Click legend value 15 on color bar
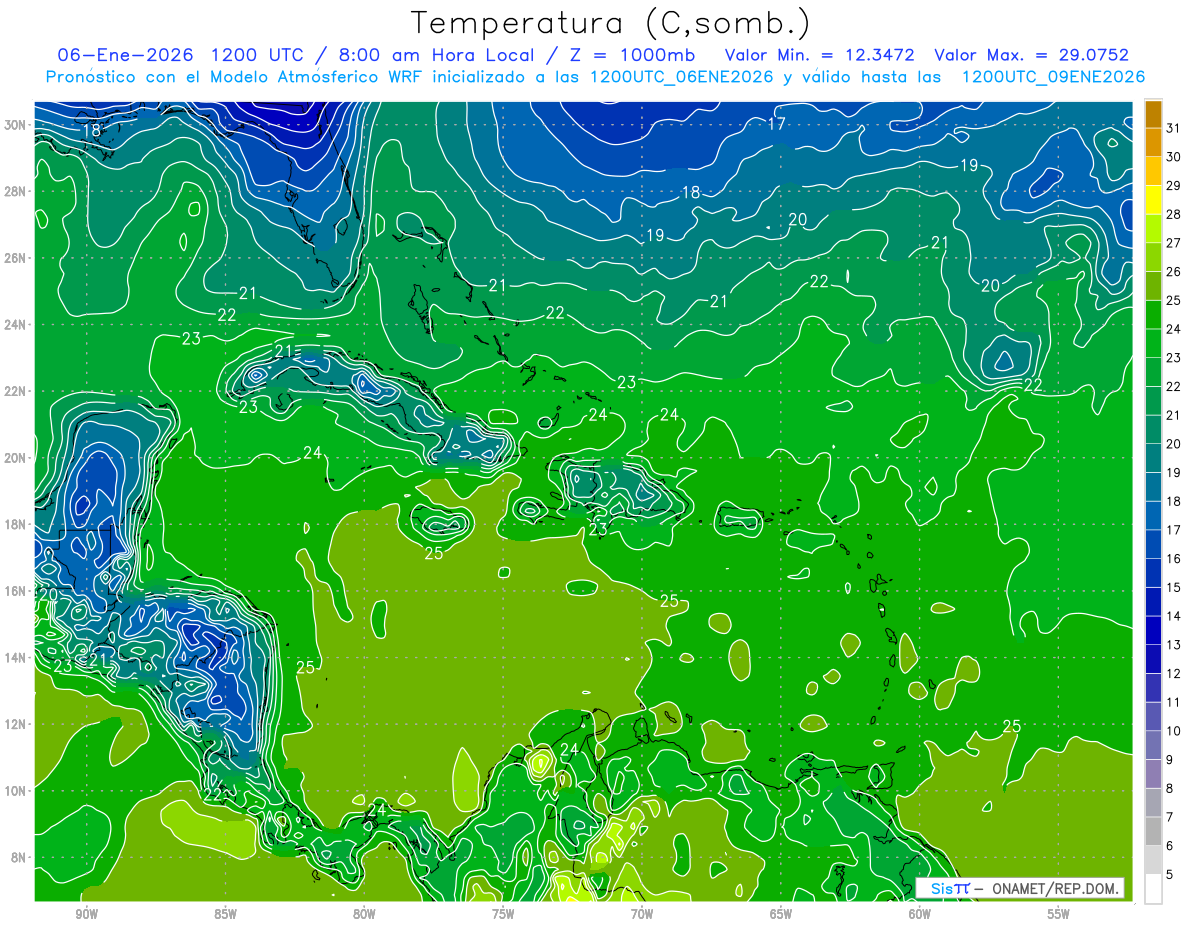 tap(1174, 587)
